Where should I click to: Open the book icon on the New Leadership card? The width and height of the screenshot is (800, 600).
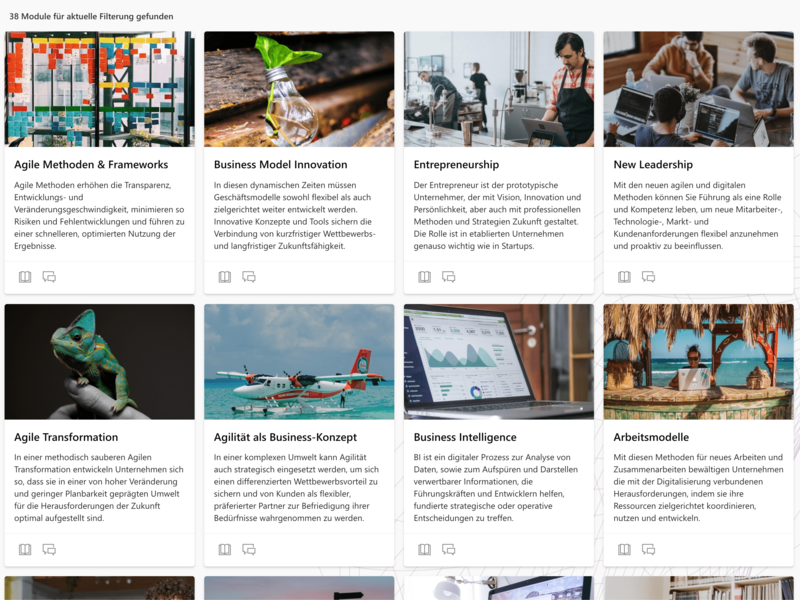[624, 277]
